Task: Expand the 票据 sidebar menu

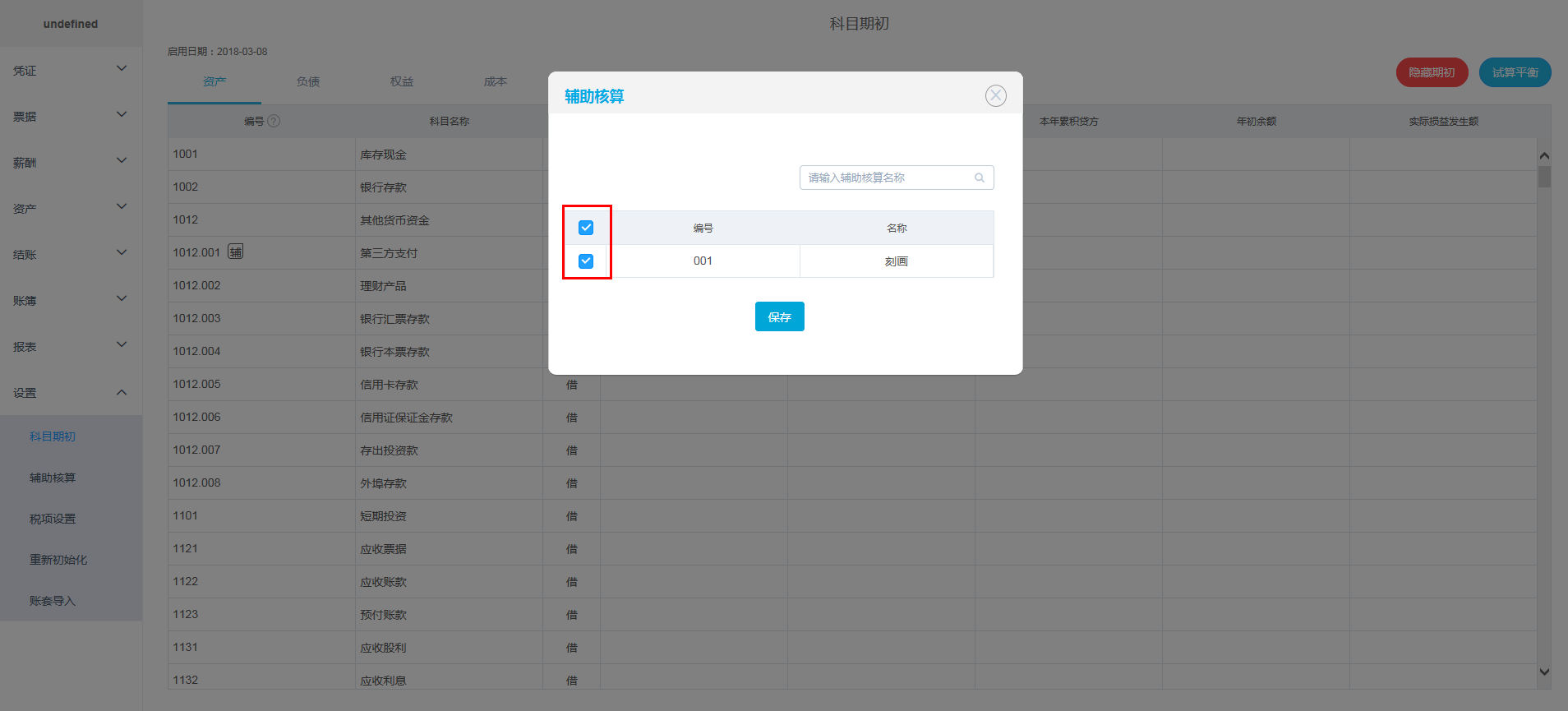Action: (x=71, y=117)
